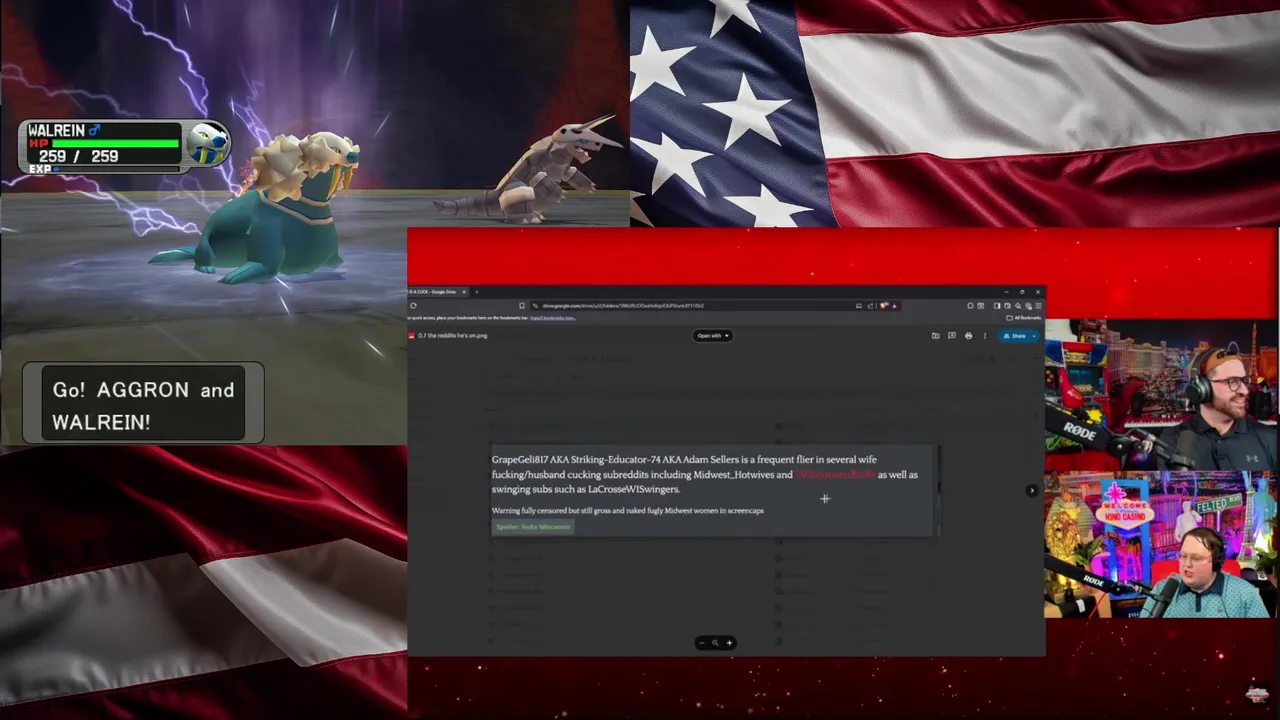Click the WALREIN HP bar
1280x720 pixels.
click(x=115, y=143)
